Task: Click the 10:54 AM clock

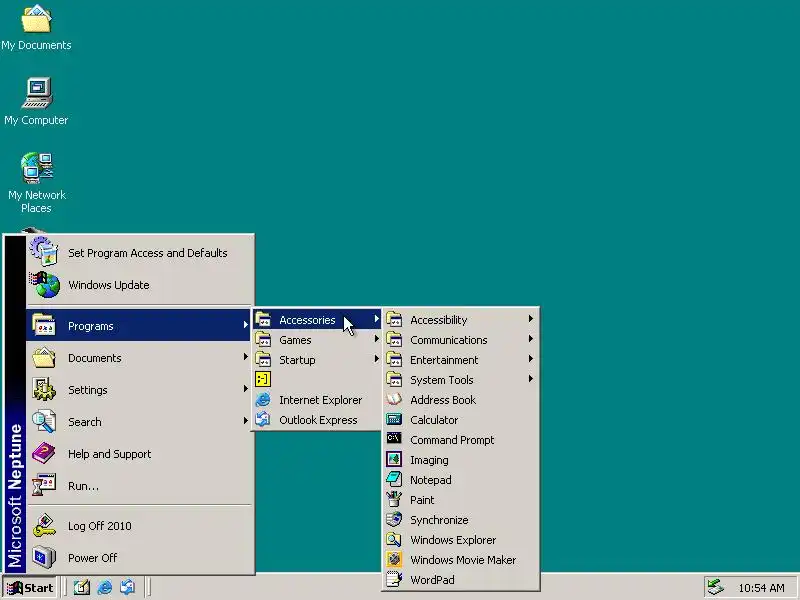Action: click(x=761, y=588)
